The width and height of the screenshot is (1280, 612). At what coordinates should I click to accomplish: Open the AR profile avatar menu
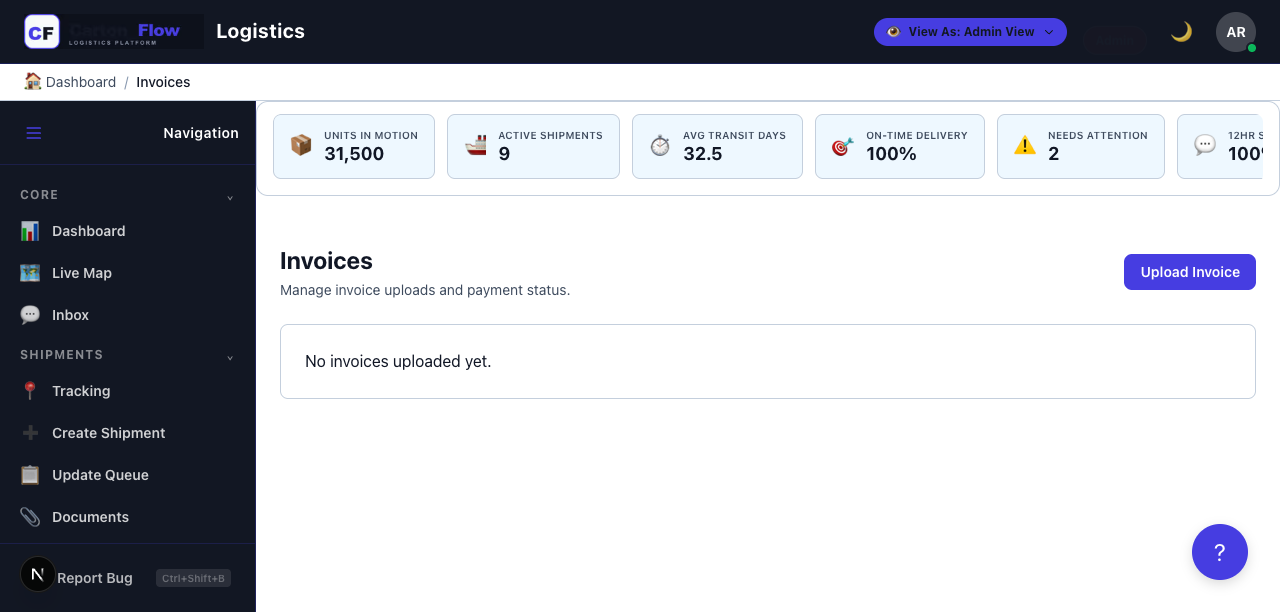coord(1236,31)
